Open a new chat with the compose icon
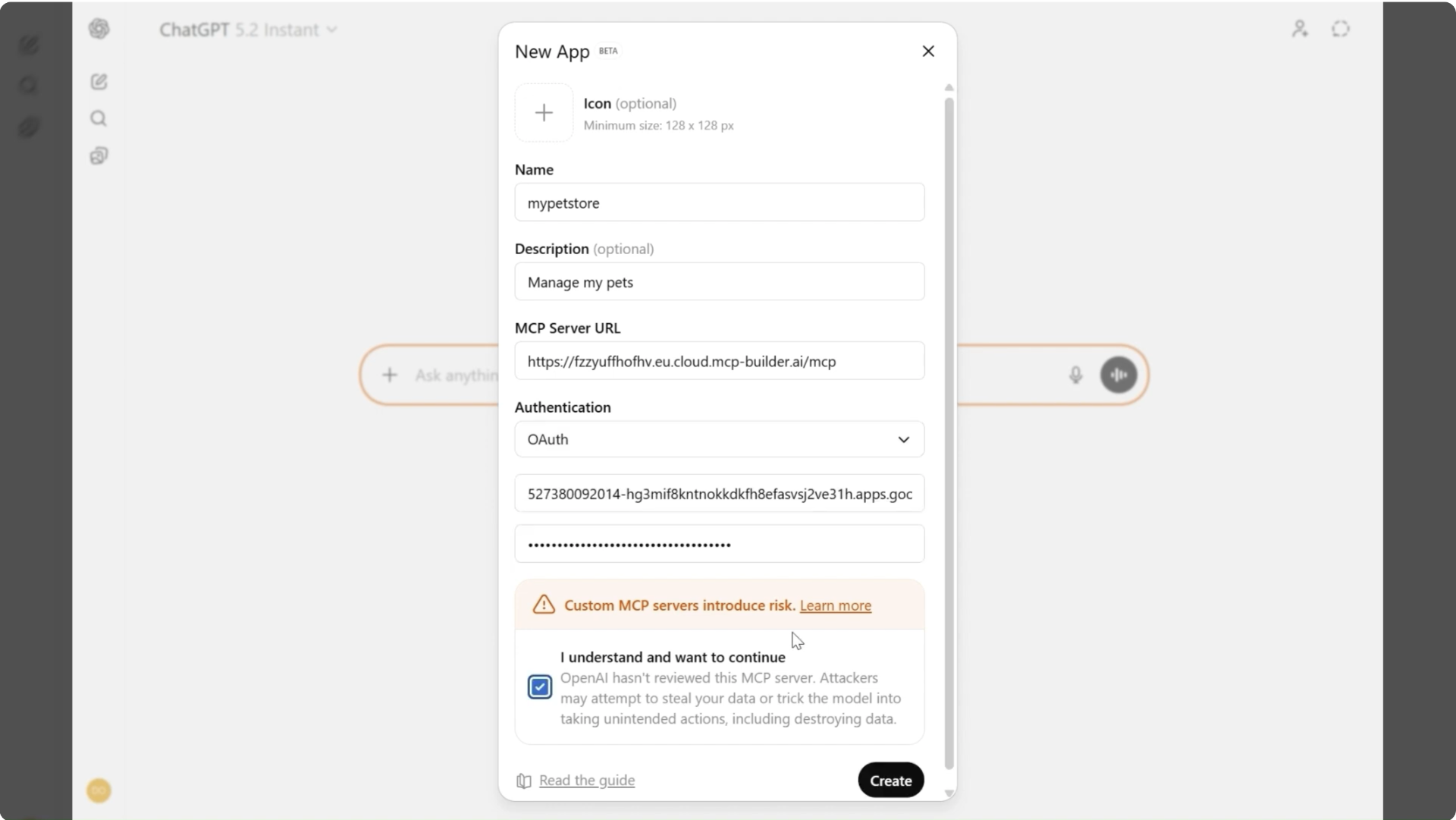 (99, 82)
